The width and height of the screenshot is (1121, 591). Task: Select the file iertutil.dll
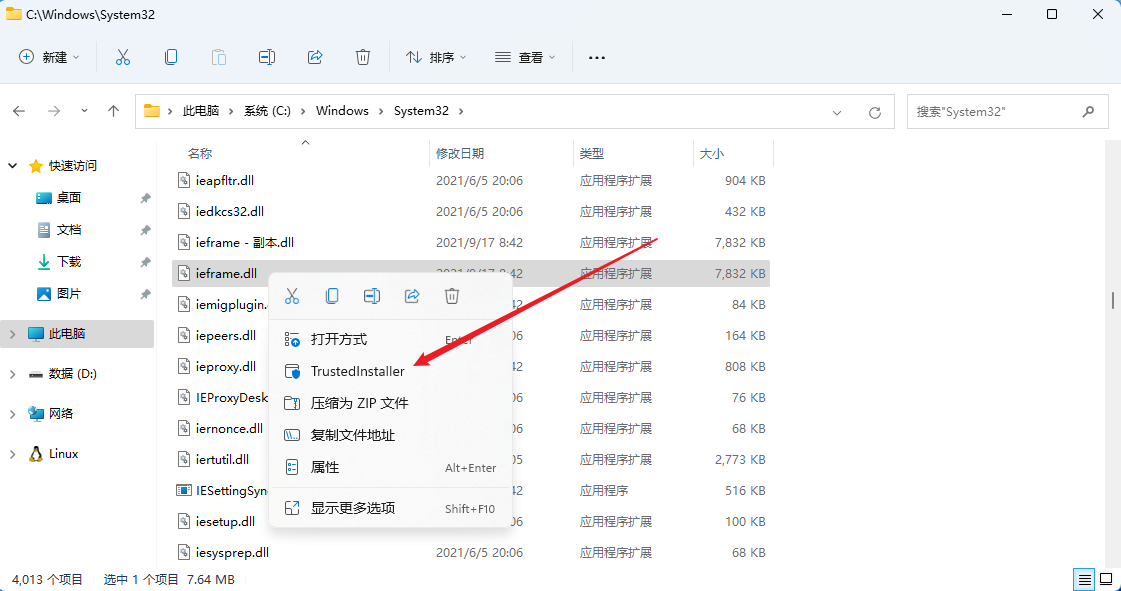222,460
